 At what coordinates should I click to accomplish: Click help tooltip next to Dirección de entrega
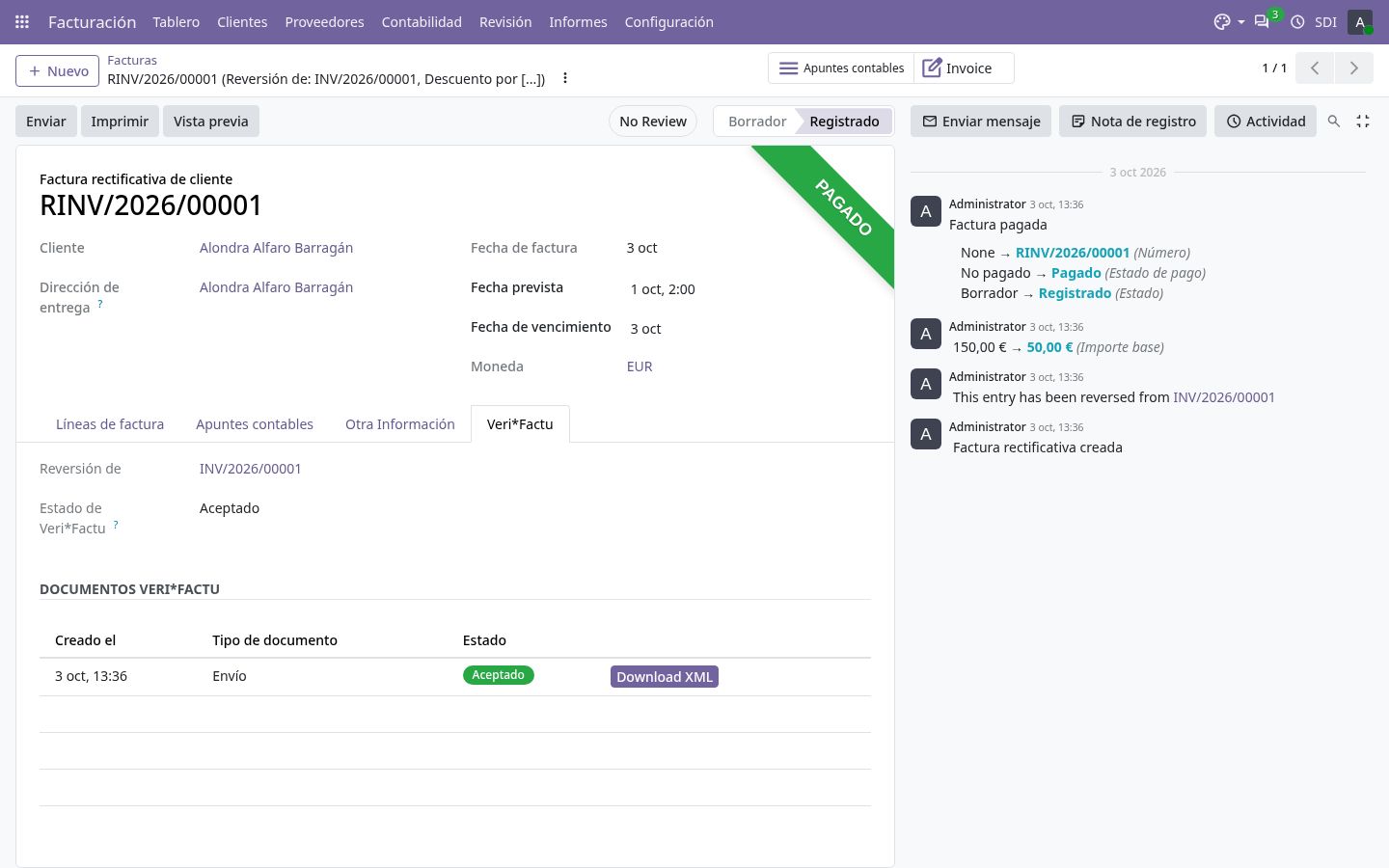(100, 304)
